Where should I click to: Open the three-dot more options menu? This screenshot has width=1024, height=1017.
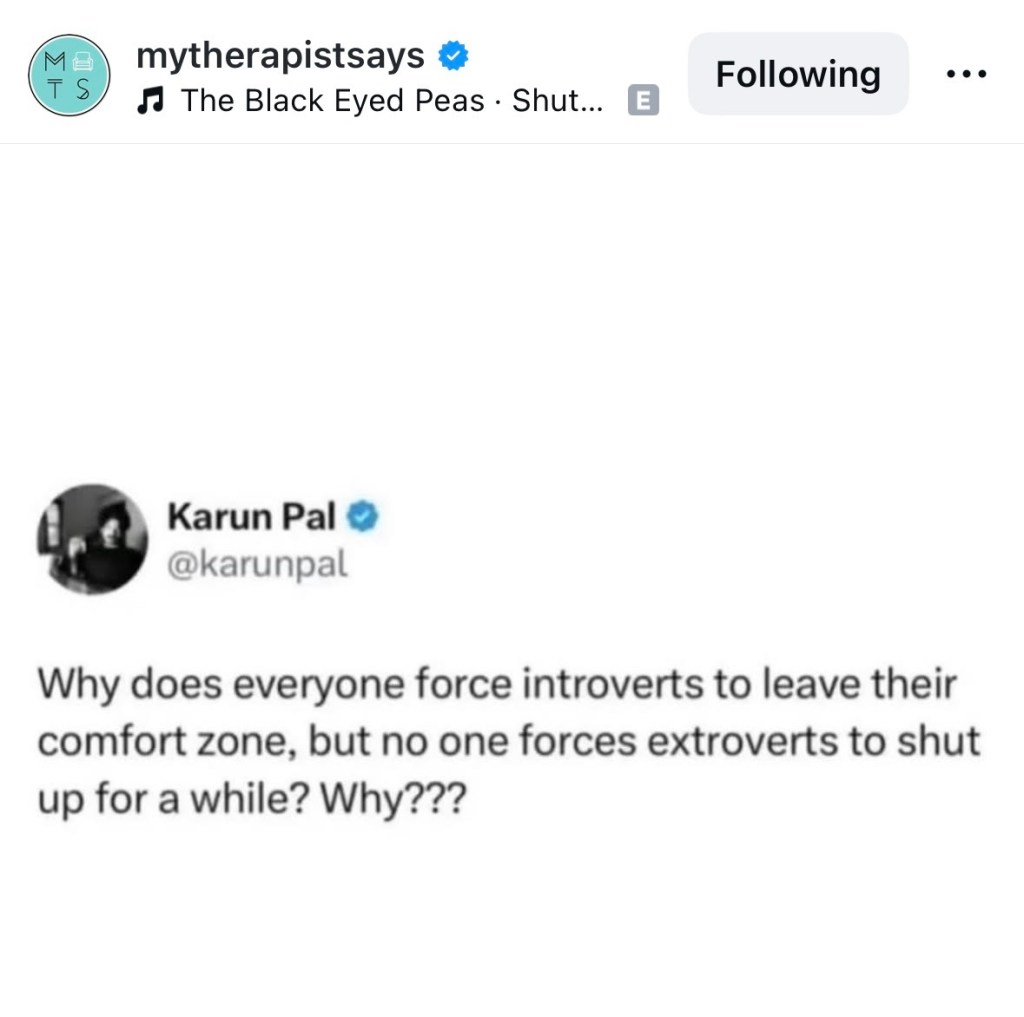point(967,74)
